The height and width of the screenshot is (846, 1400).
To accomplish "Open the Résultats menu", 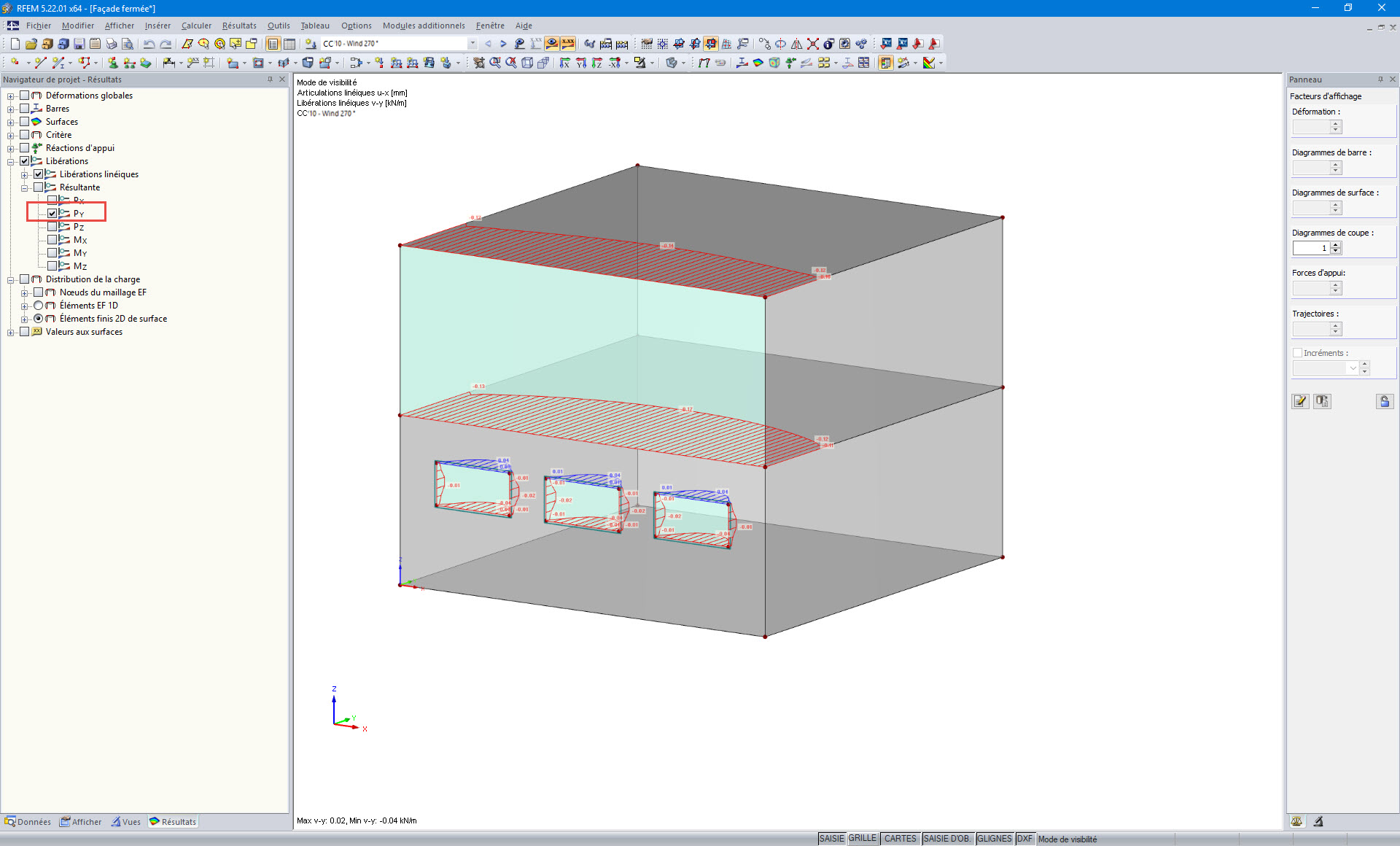I will 239,26.
